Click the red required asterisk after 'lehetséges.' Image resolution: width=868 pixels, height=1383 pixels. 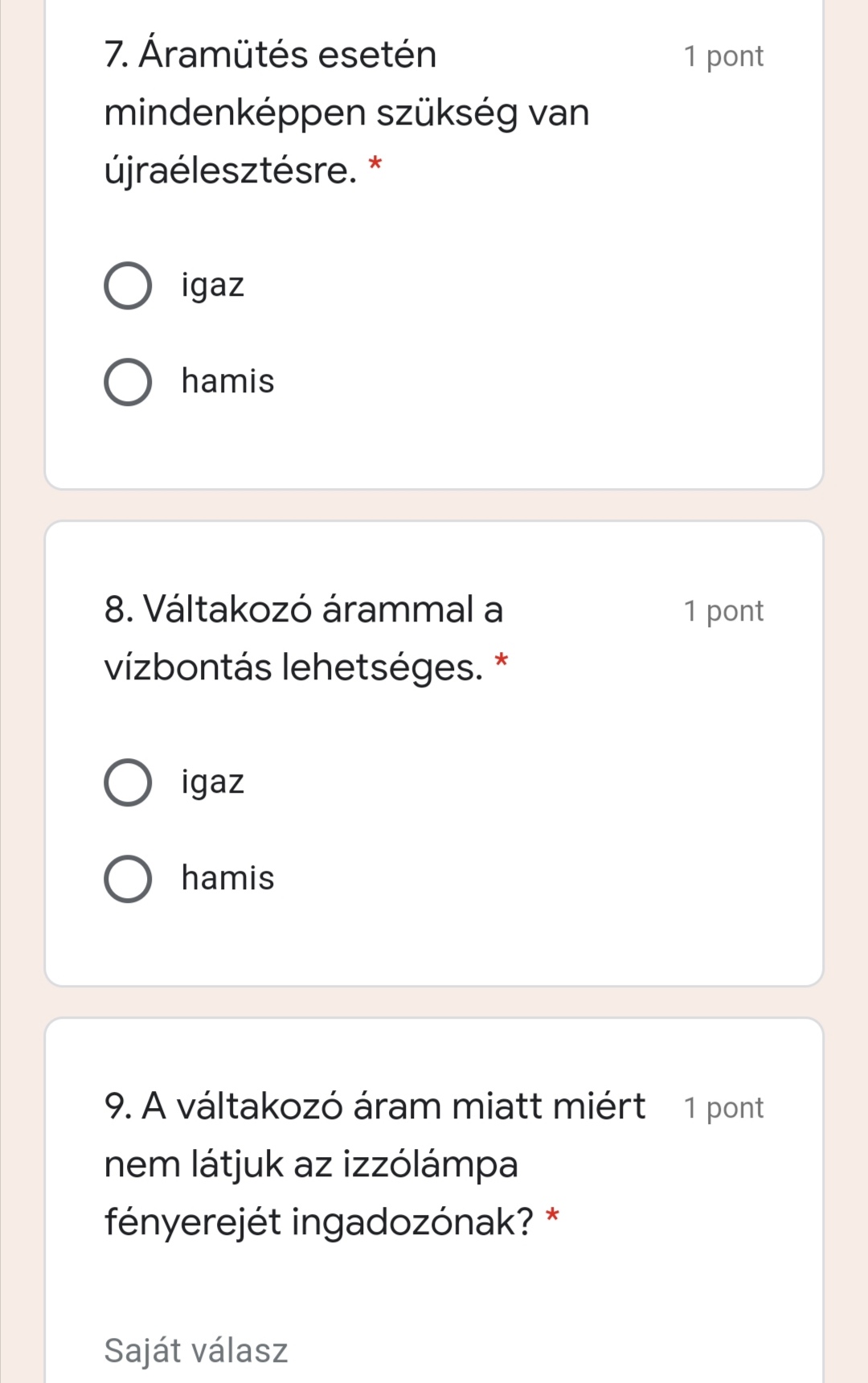pos(502,662)
